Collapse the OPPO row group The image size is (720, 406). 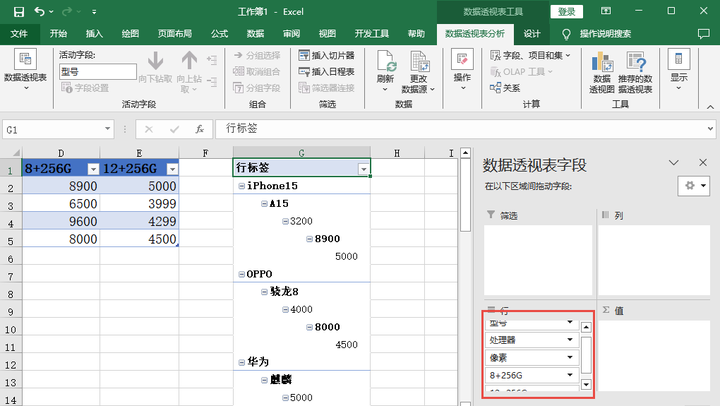(242, 274)
